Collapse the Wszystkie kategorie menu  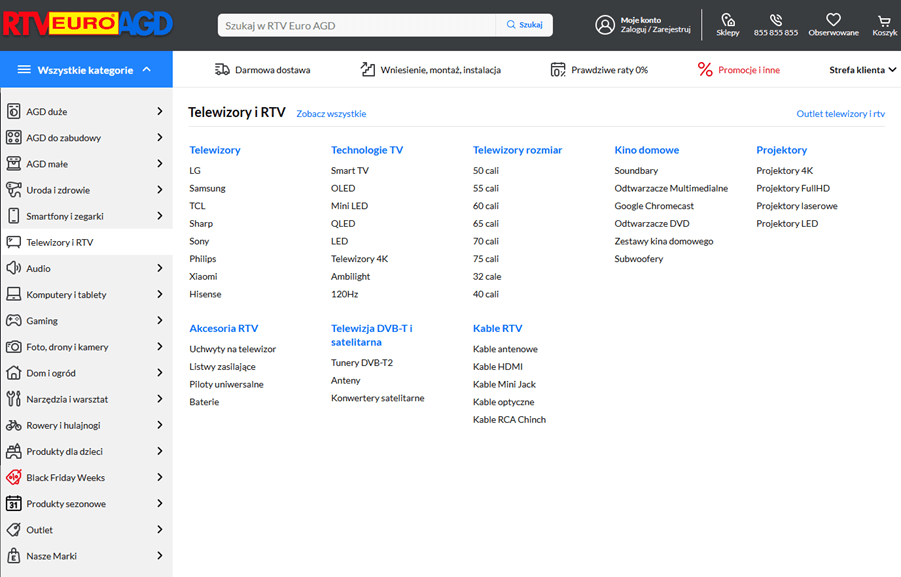tap(146, 70)
